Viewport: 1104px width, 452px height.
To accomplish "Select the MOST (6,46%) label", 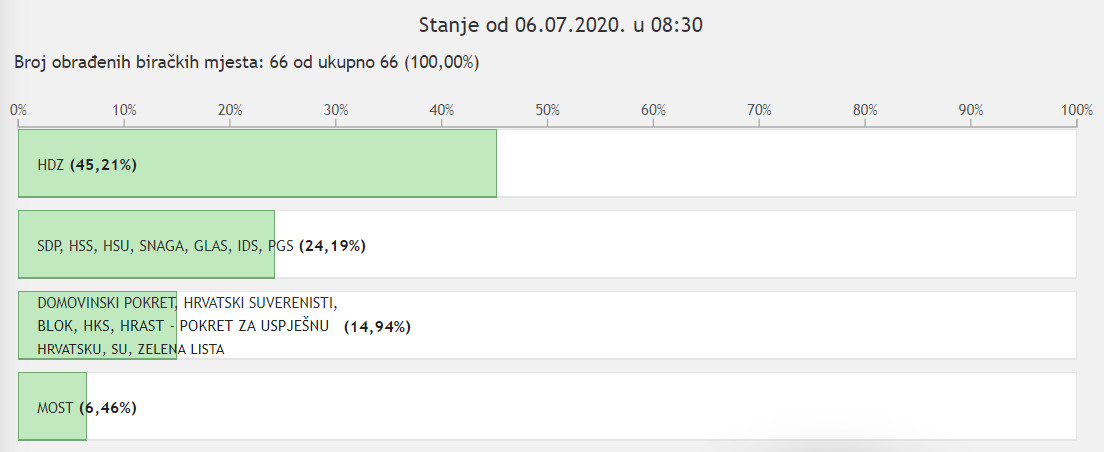I will point(87,408).
